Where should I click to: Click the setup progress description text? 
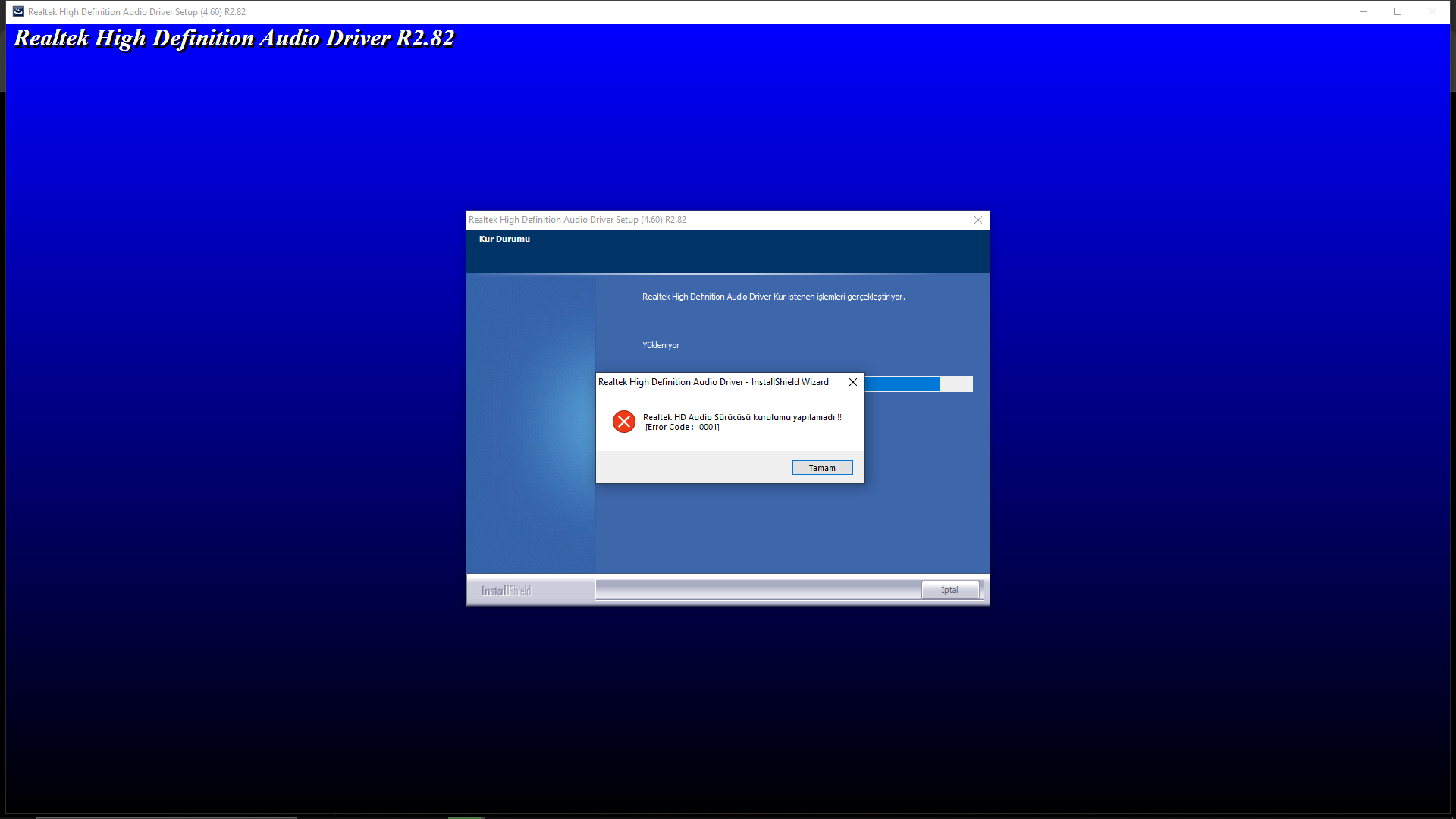tap(773, 297)
